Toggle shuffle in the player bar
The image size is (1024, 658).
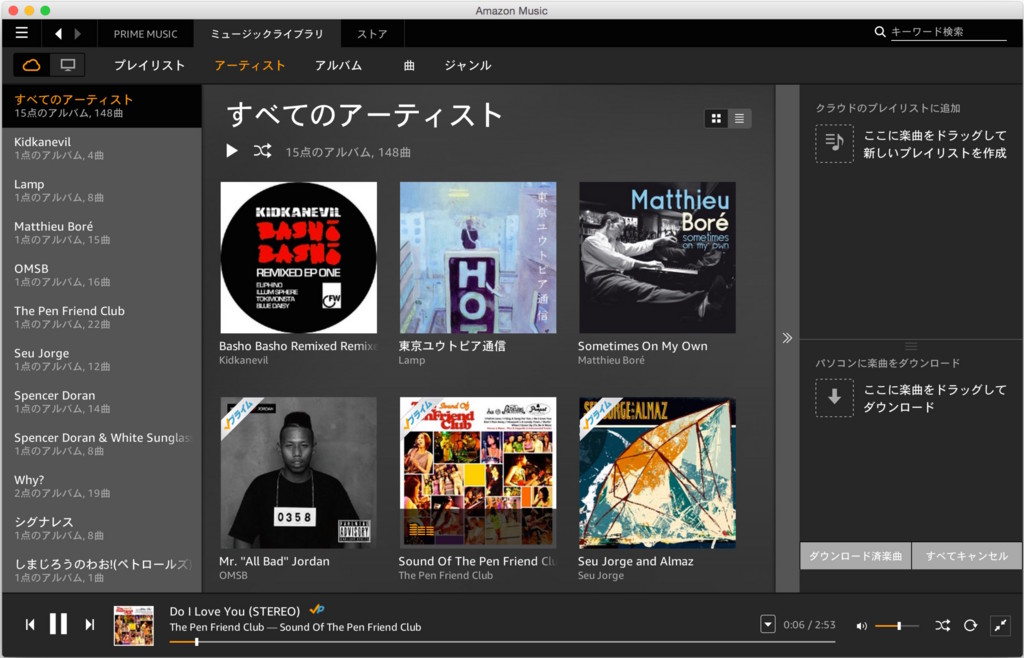[942, 625]
